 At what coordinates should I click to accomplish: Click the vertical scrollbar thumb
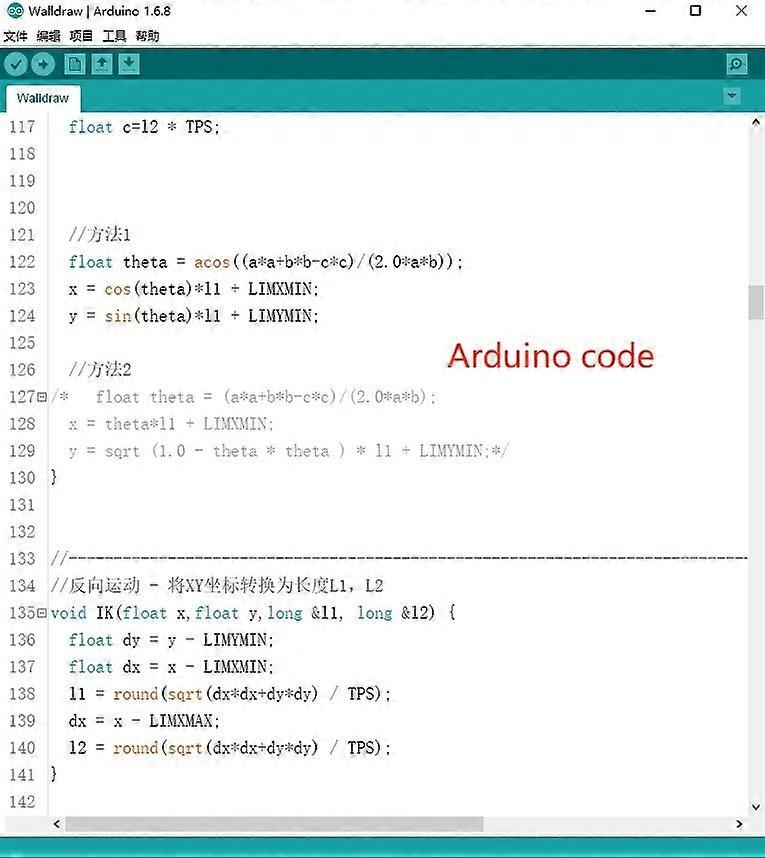point(755,302)
